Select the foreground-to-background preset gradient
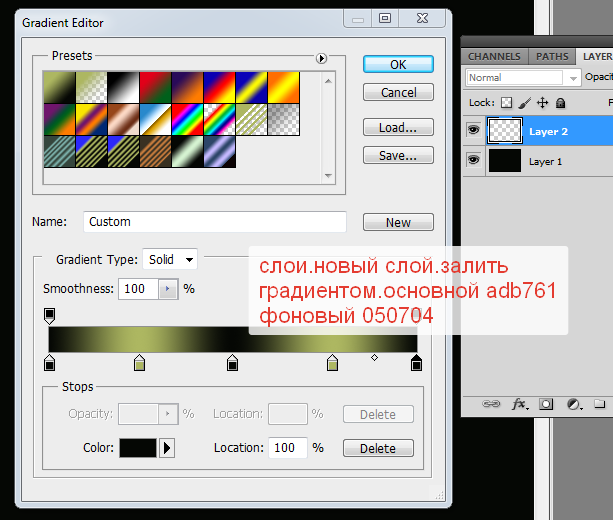 pos(59,88)
